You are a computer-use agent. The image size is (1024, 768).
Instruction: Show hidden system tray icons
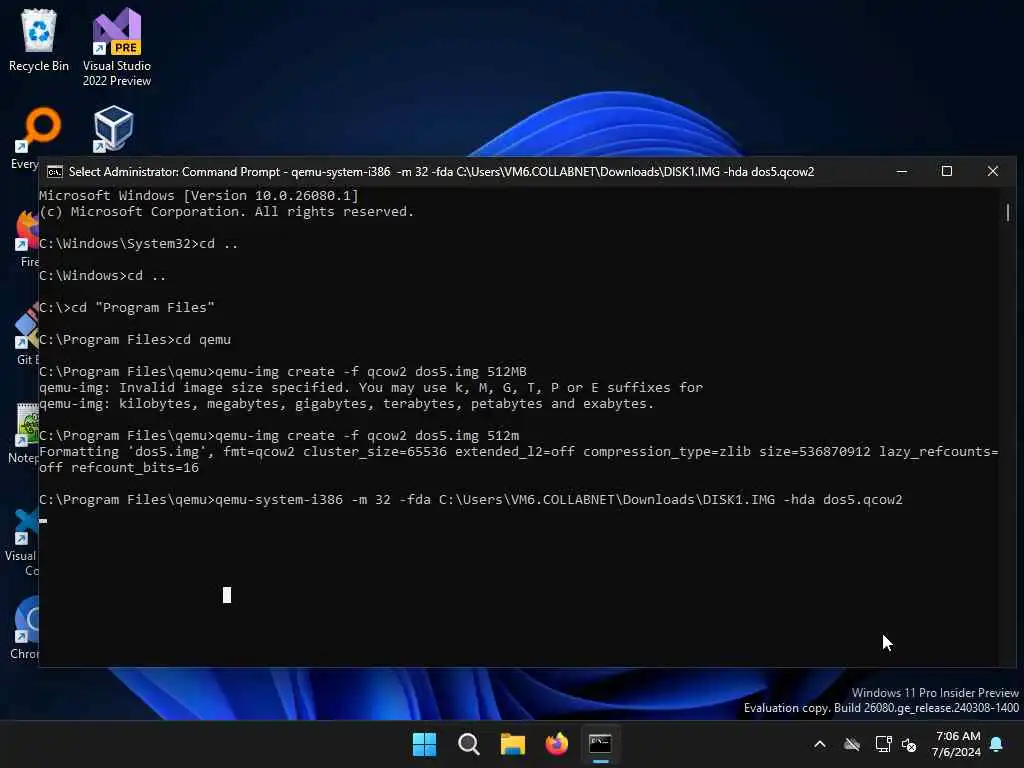[820, 744]
